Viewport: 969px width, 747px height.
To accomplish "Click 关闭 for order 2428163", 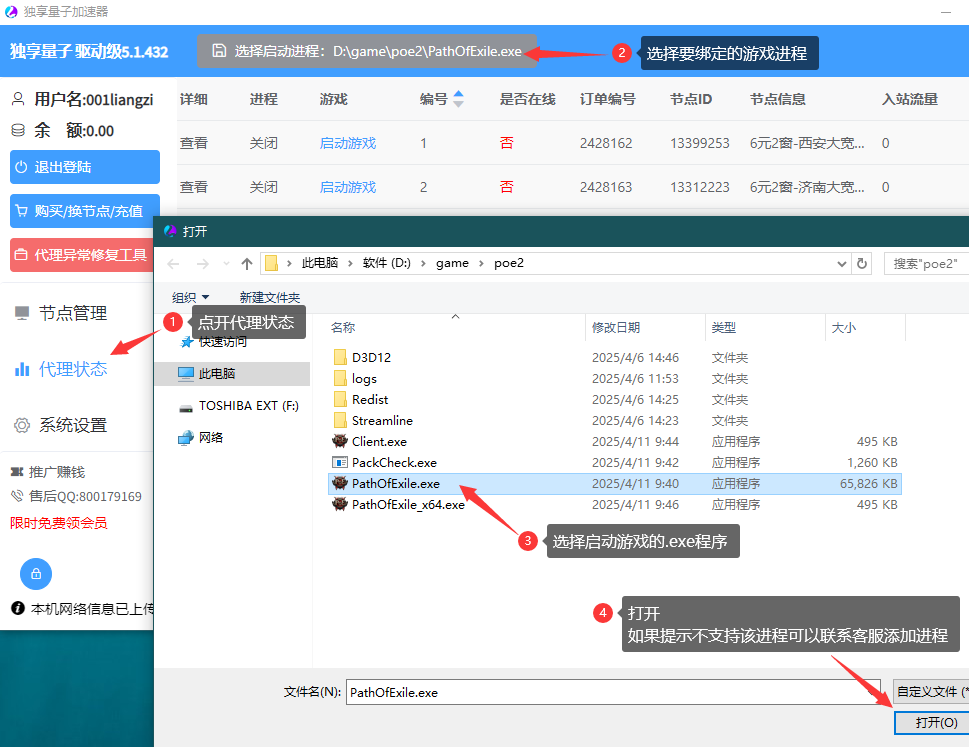I will pos(263,187).
